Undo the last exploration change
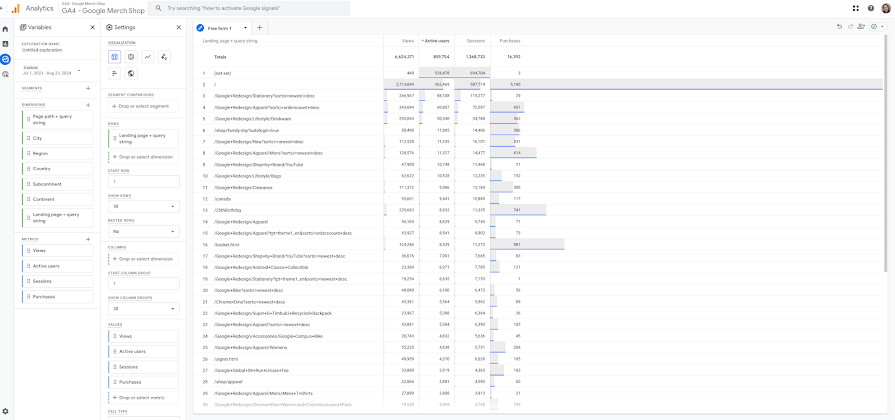Screen dimensions: 895x420 tap(839, 27)
